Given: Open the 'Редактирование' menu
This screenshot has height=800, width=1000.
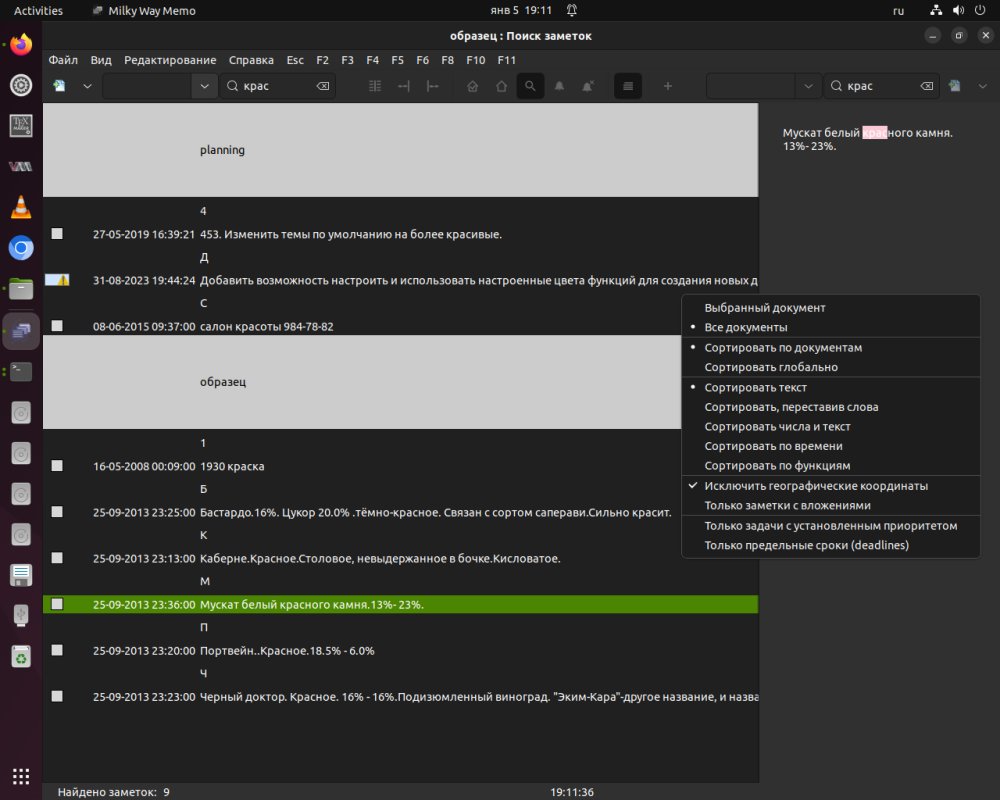Looking at the screenshot, I should pos(170,60).
